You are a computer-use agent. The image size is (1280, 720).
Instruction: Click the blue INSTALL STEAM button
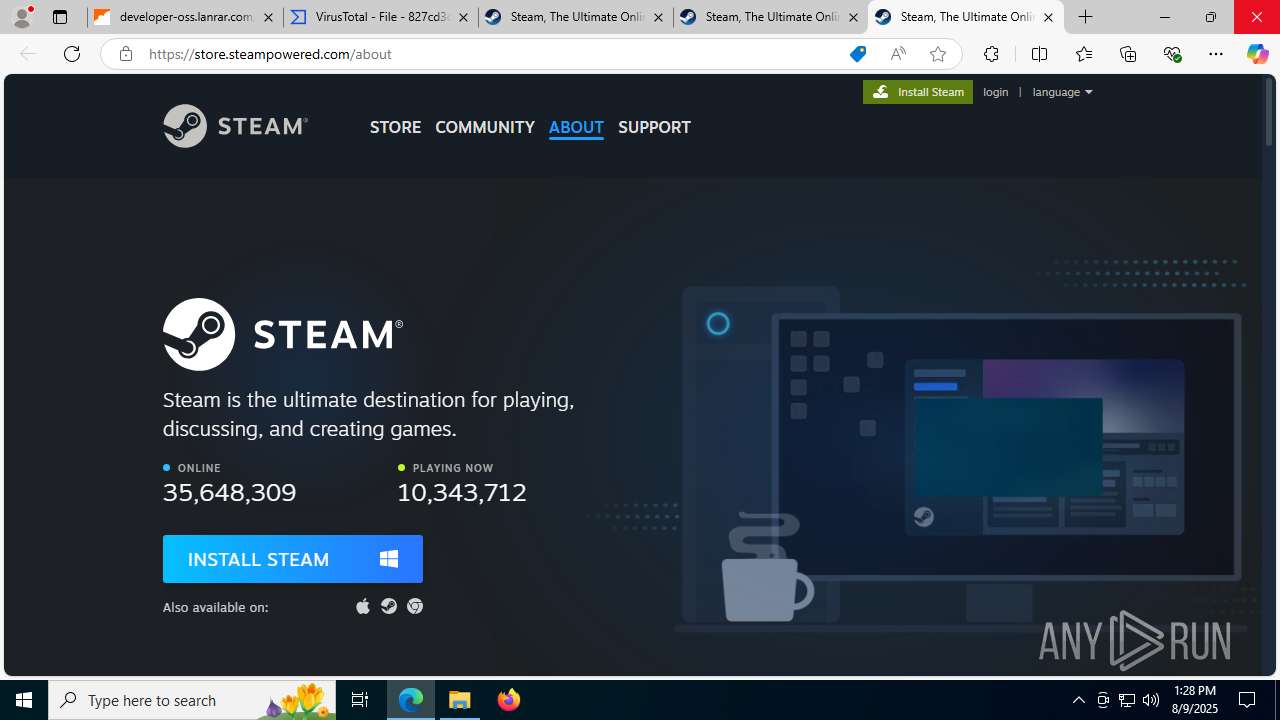[x=293, y=559]
